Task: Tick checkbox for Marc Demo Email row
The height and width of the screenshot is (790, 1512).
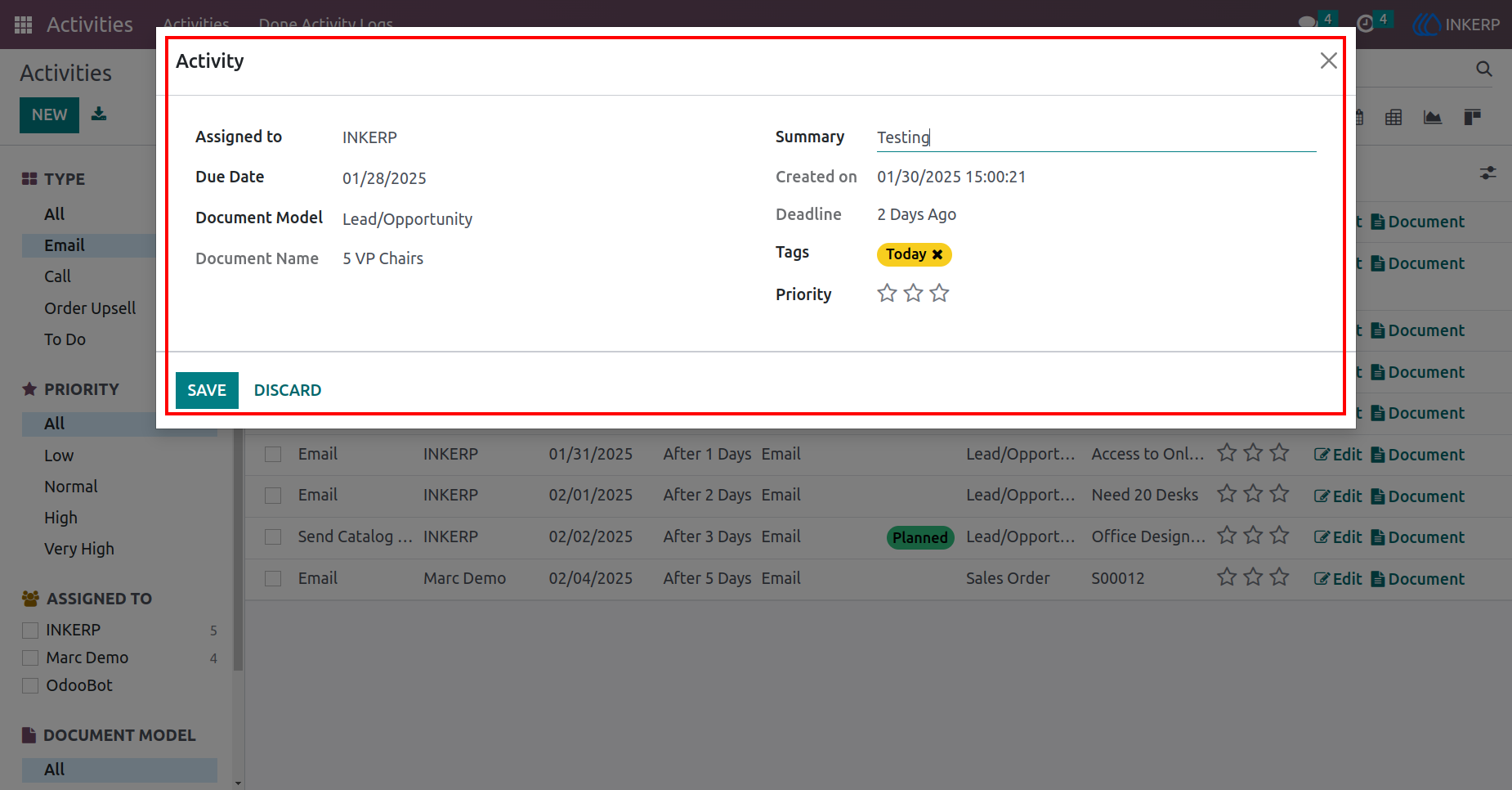Action: pos(273,578)
